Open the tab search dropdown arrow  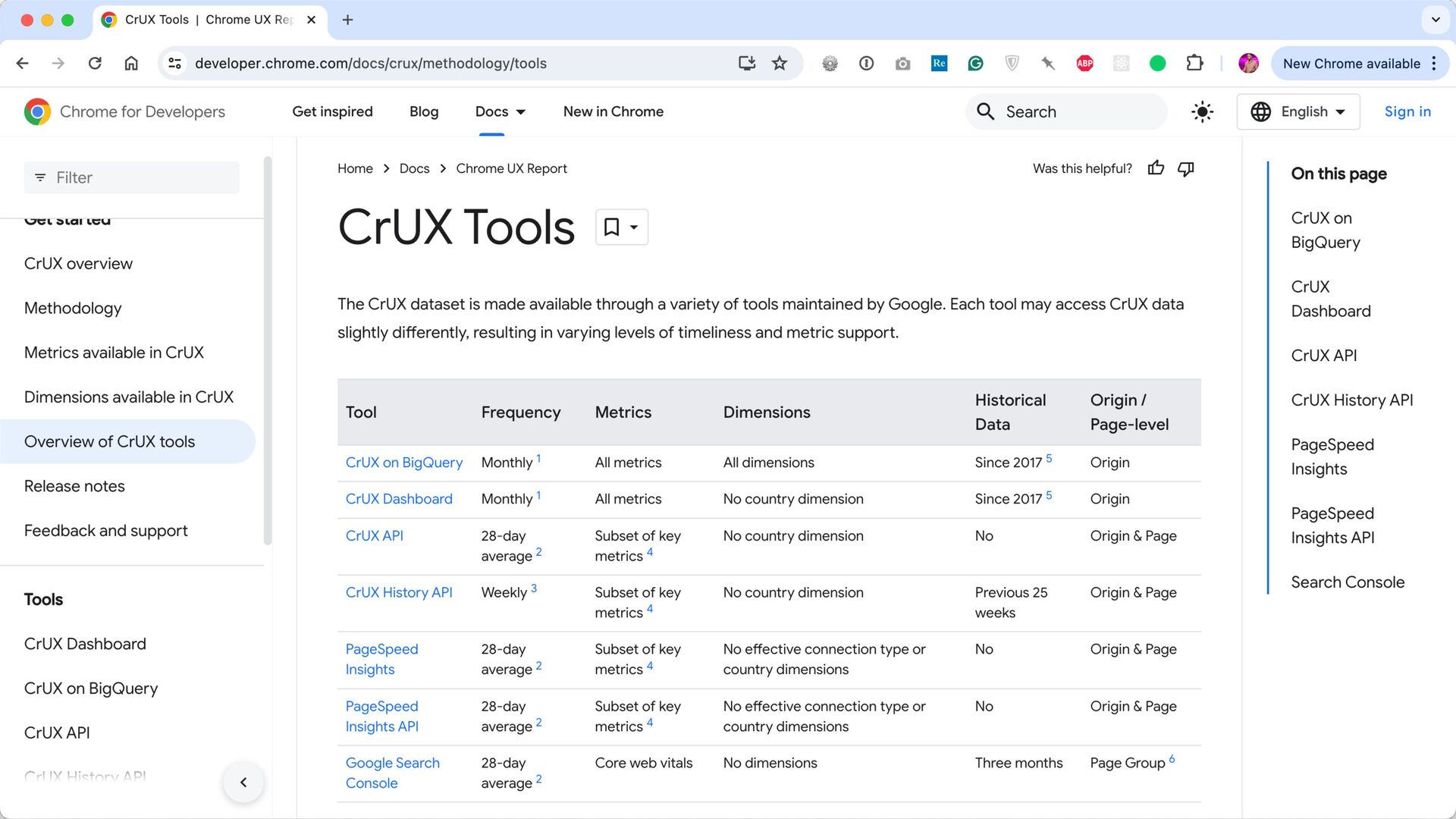(1436, 20)
